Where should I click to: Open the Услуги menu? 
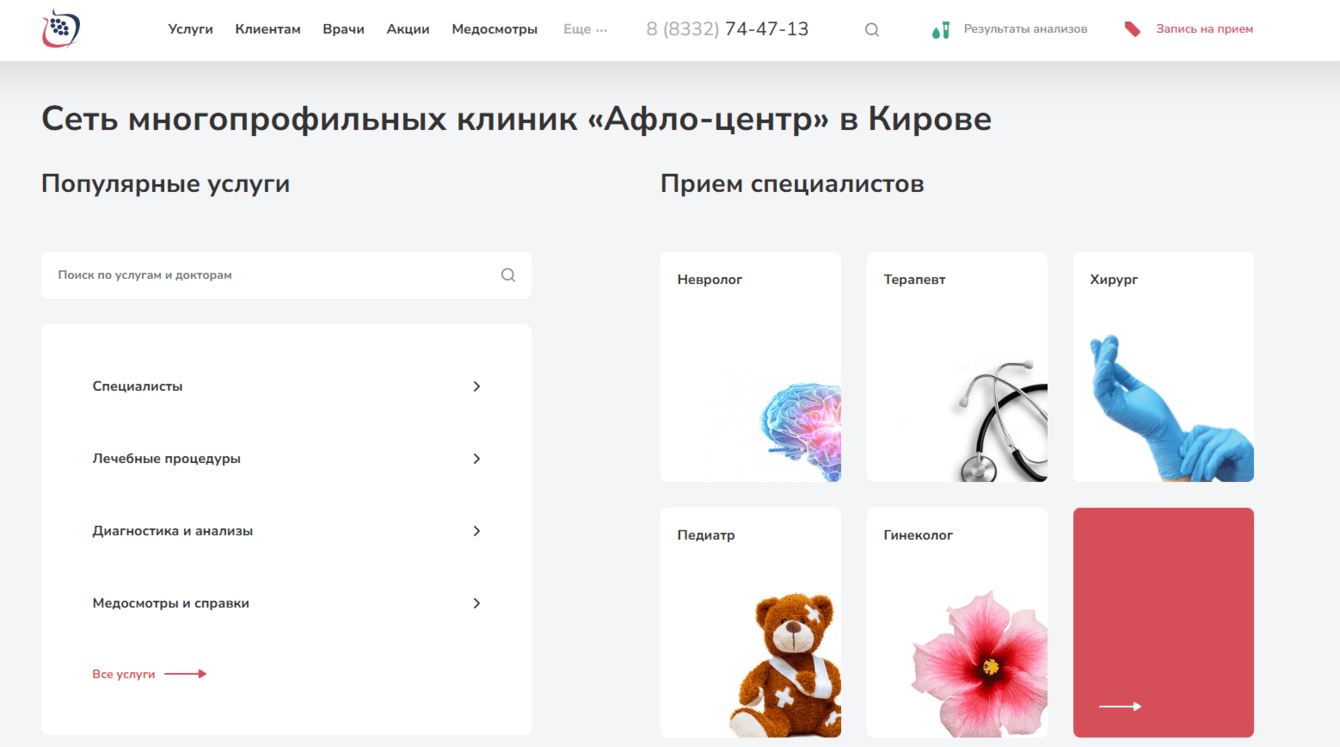(x=191, y=30)
